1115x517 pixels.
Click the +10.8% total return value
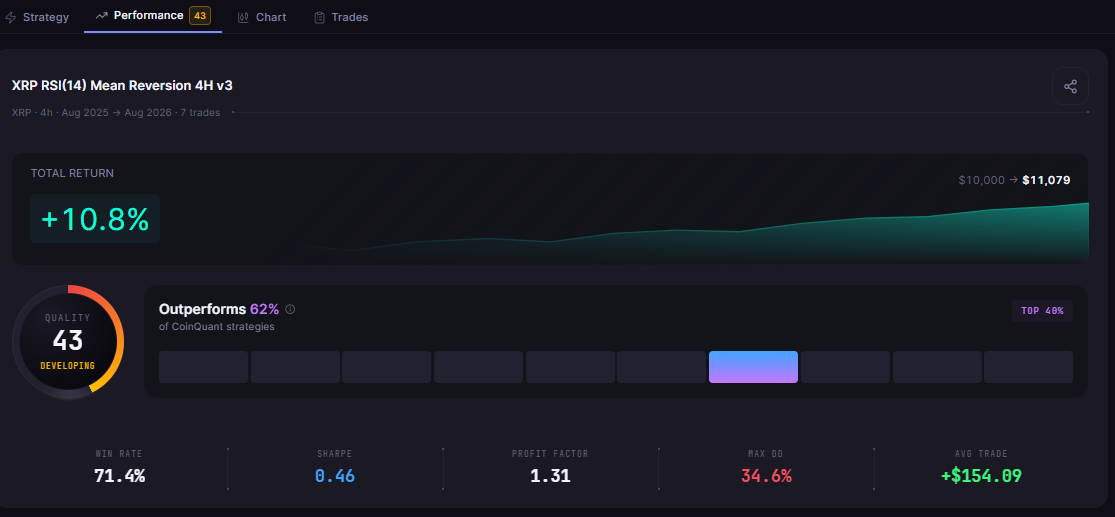[95, 219]
